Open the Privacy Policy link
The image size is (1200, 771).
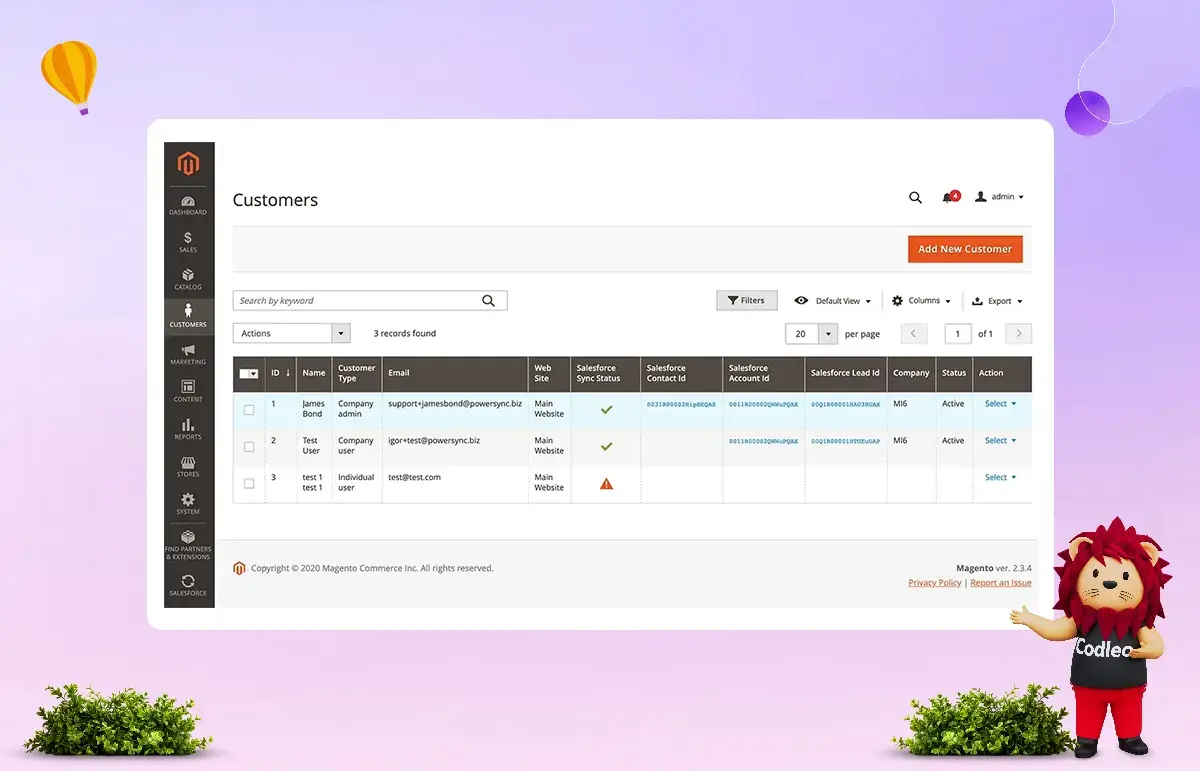tap(935, 583)
